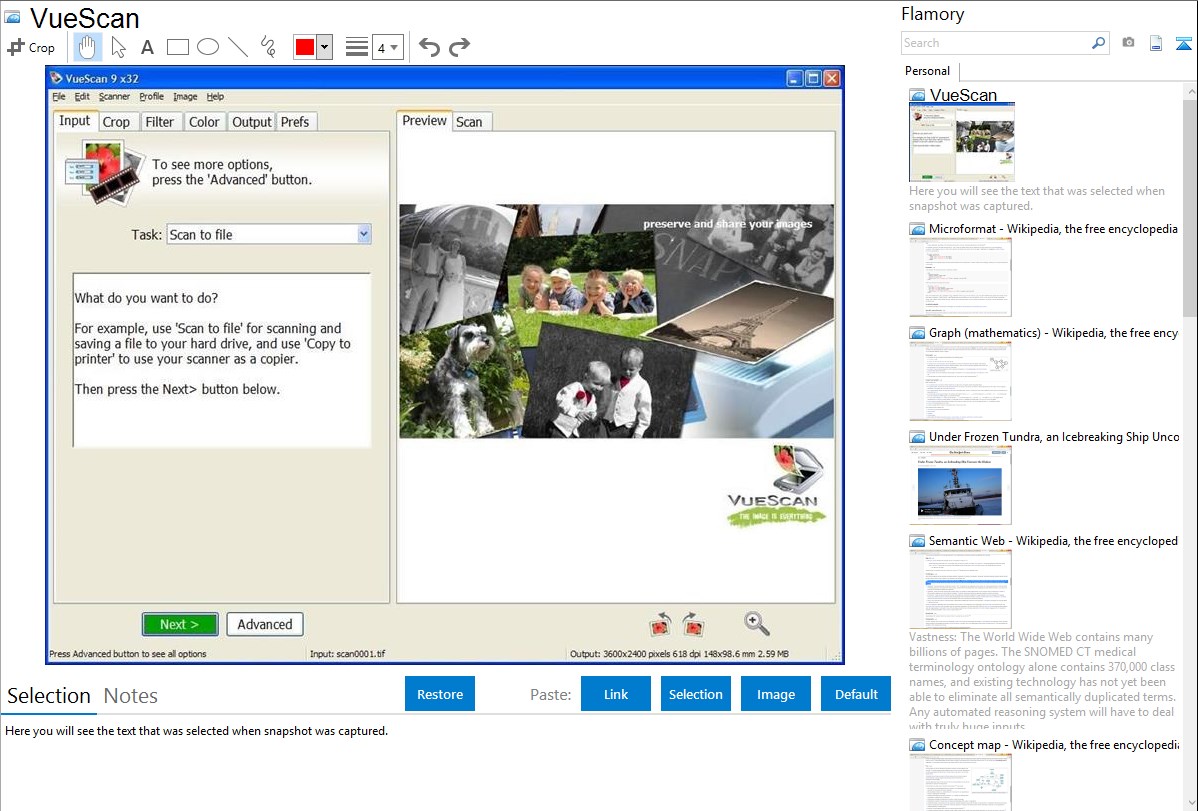The height and width of the screenshot is (811, 1198).
Task: Switch to the Scan tab
Action: click(469, 122)
